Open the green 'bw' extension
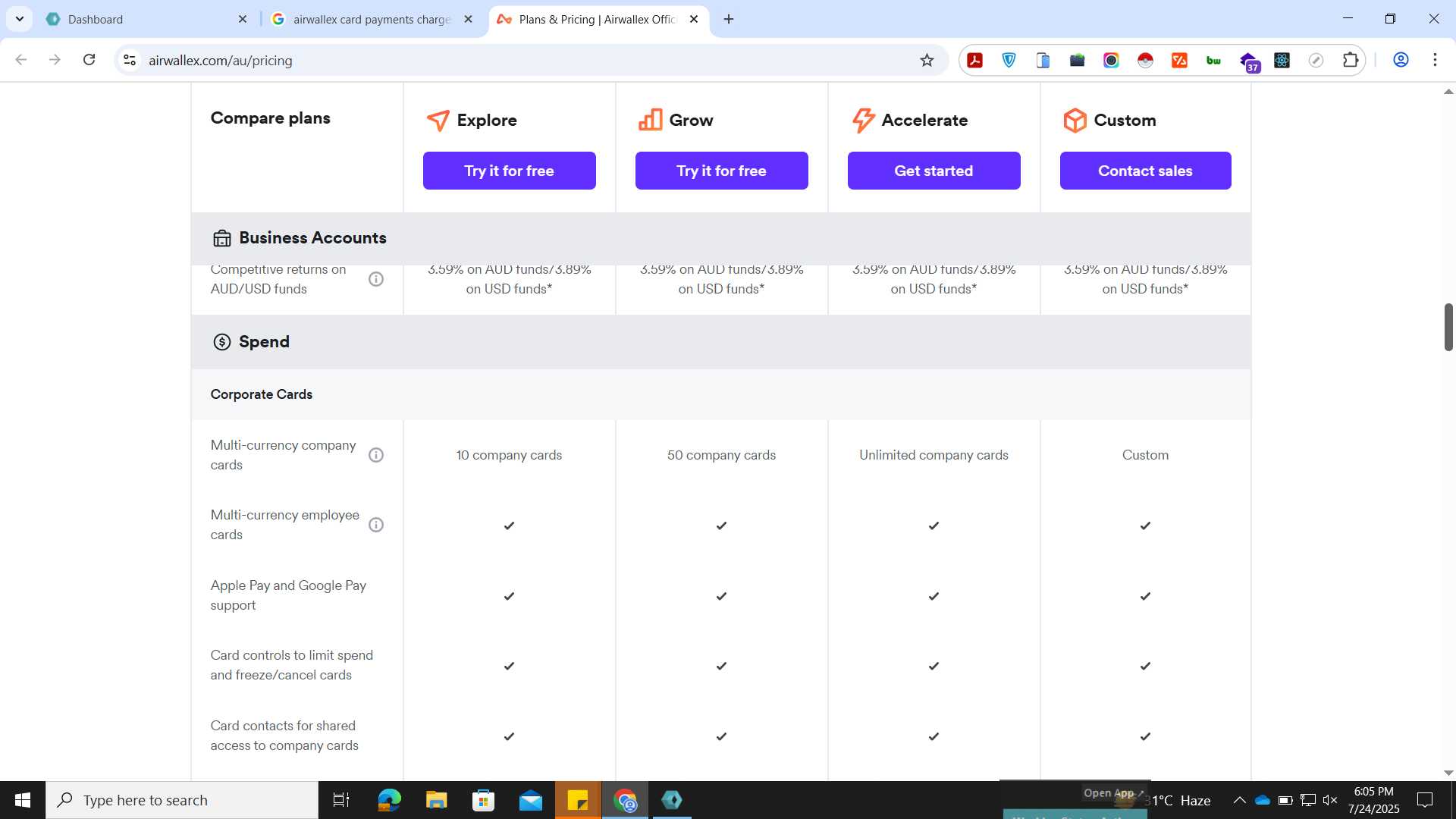 [1213, 60]
